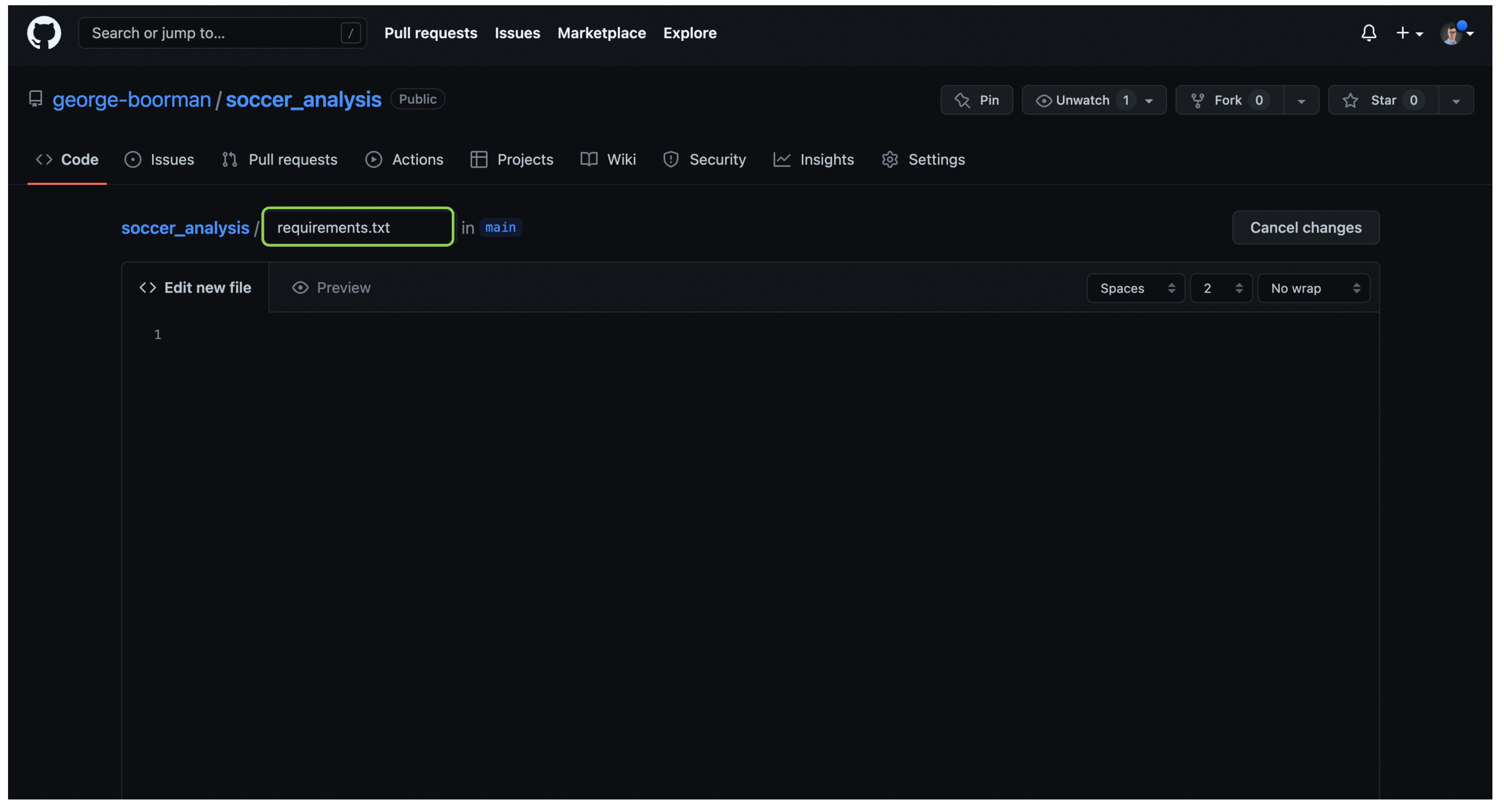
Task: Open the Actions tab
Action: pos(404,159)
